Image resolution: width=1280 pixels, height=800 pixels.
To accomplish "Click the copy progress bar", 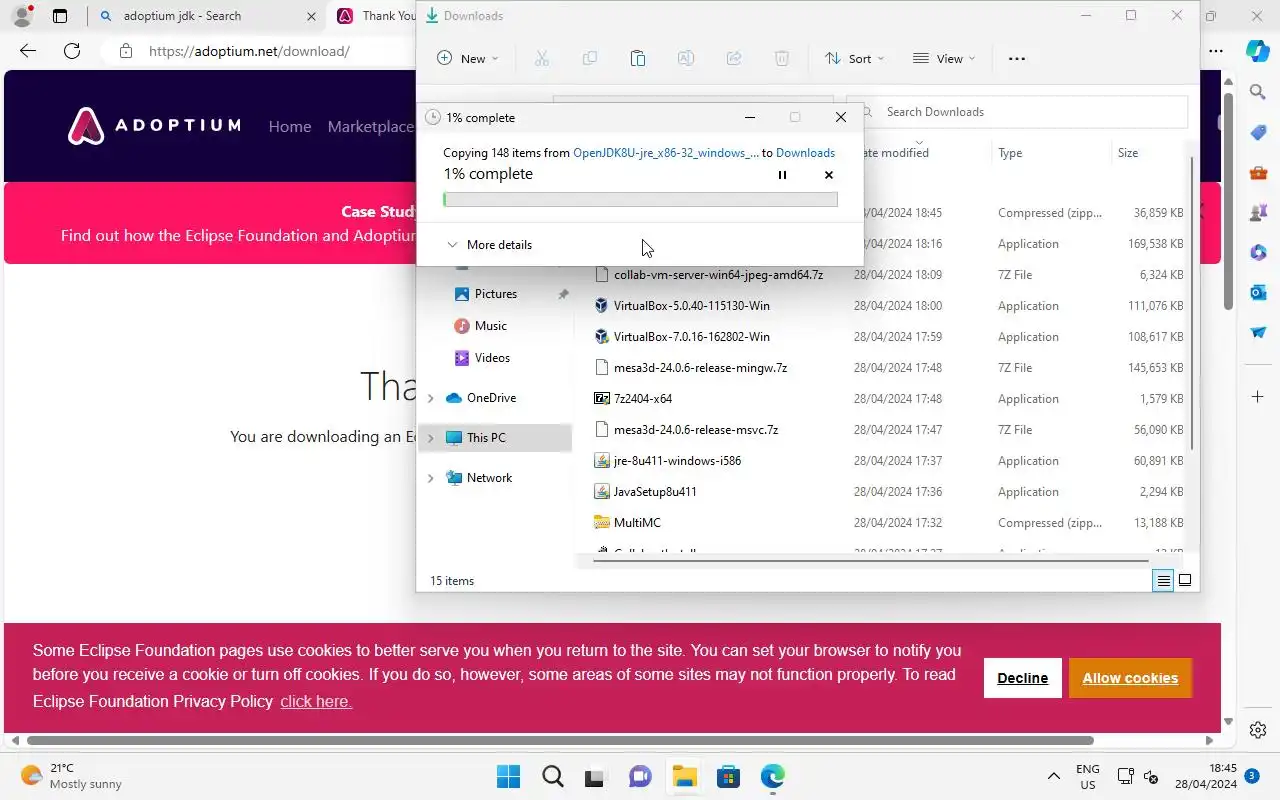I will click(x=640, y=200).
